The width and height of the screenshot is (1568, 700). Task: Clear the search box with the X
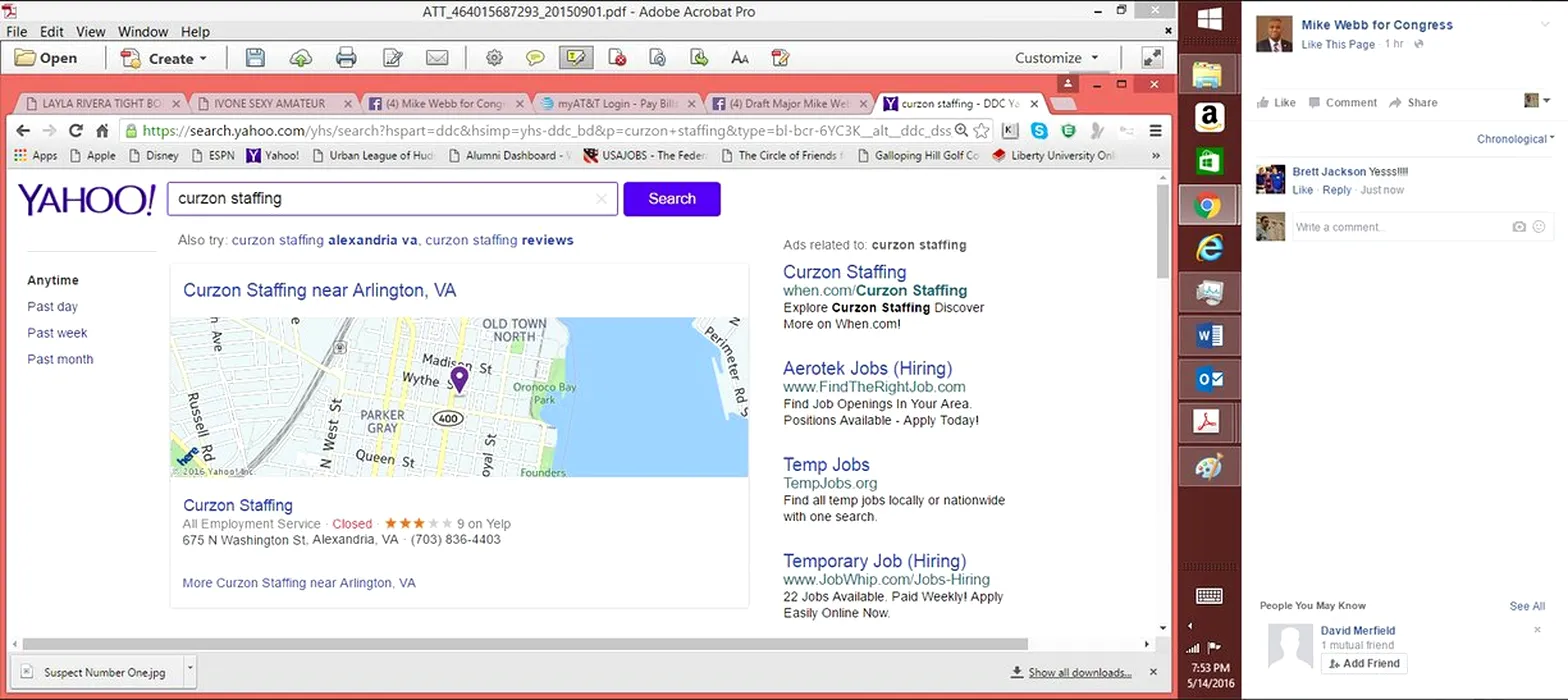pos(601,199)
